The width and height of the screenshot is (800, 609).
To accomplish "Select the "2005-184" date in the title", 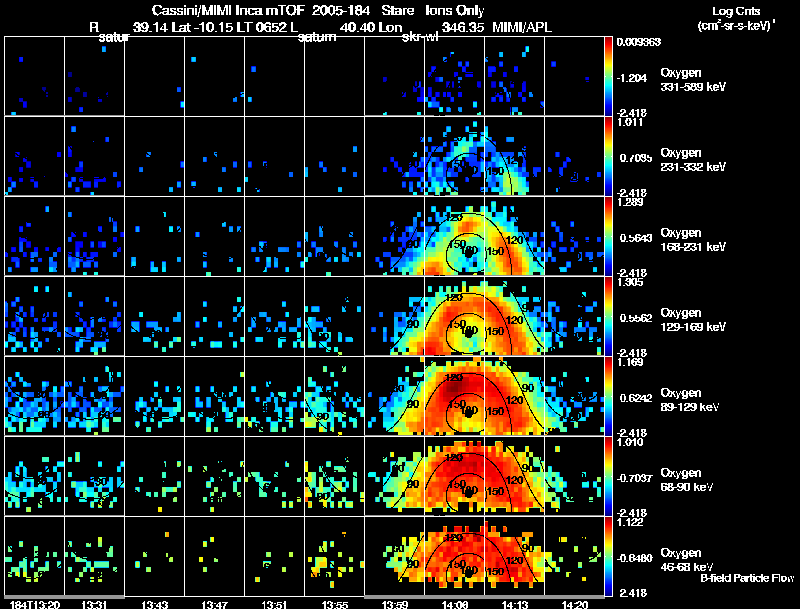I will [341, 11].
